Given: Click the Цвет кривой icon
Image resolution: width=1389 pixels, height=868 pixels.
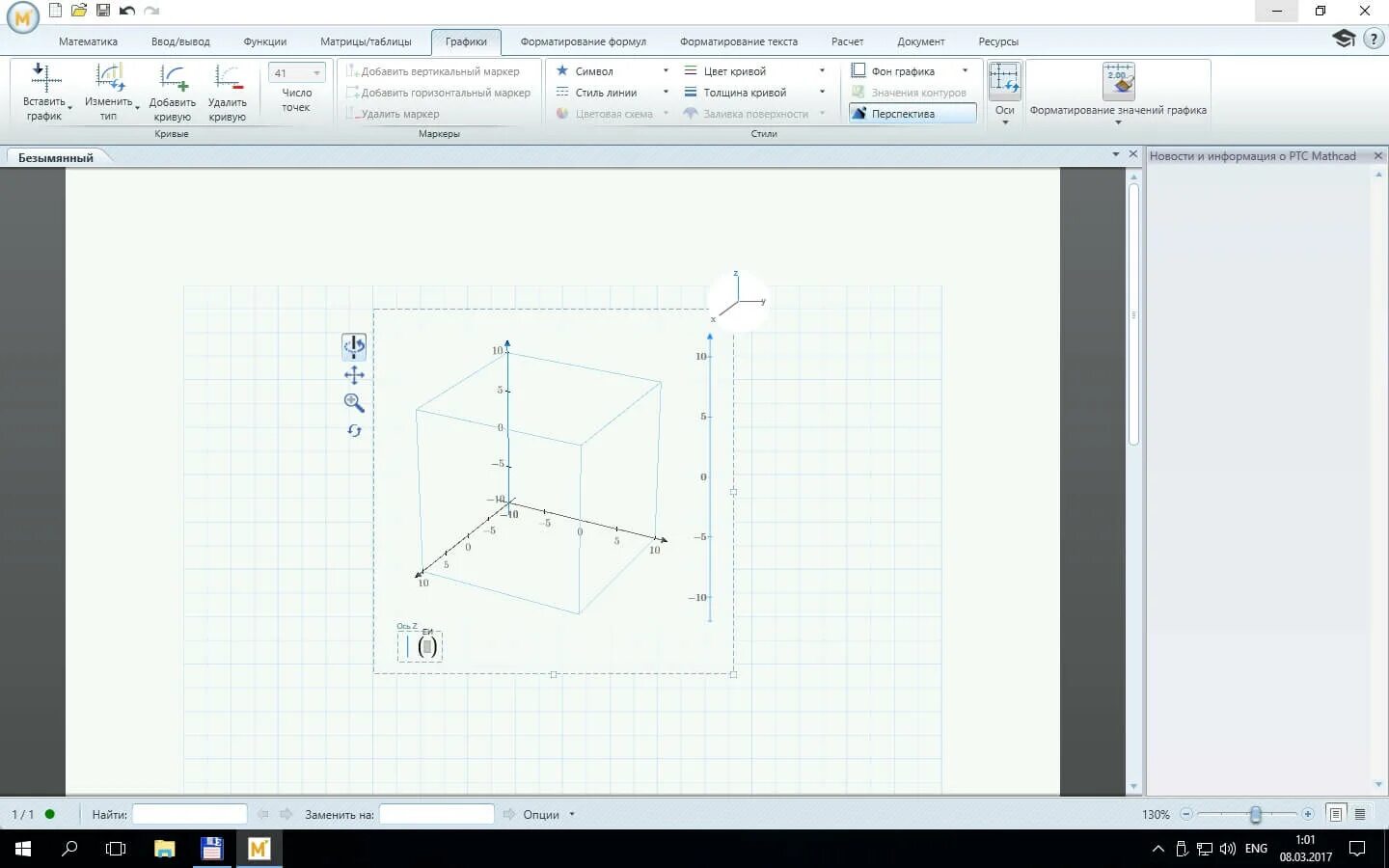Looking at the screenshot, I should point(691,70).
